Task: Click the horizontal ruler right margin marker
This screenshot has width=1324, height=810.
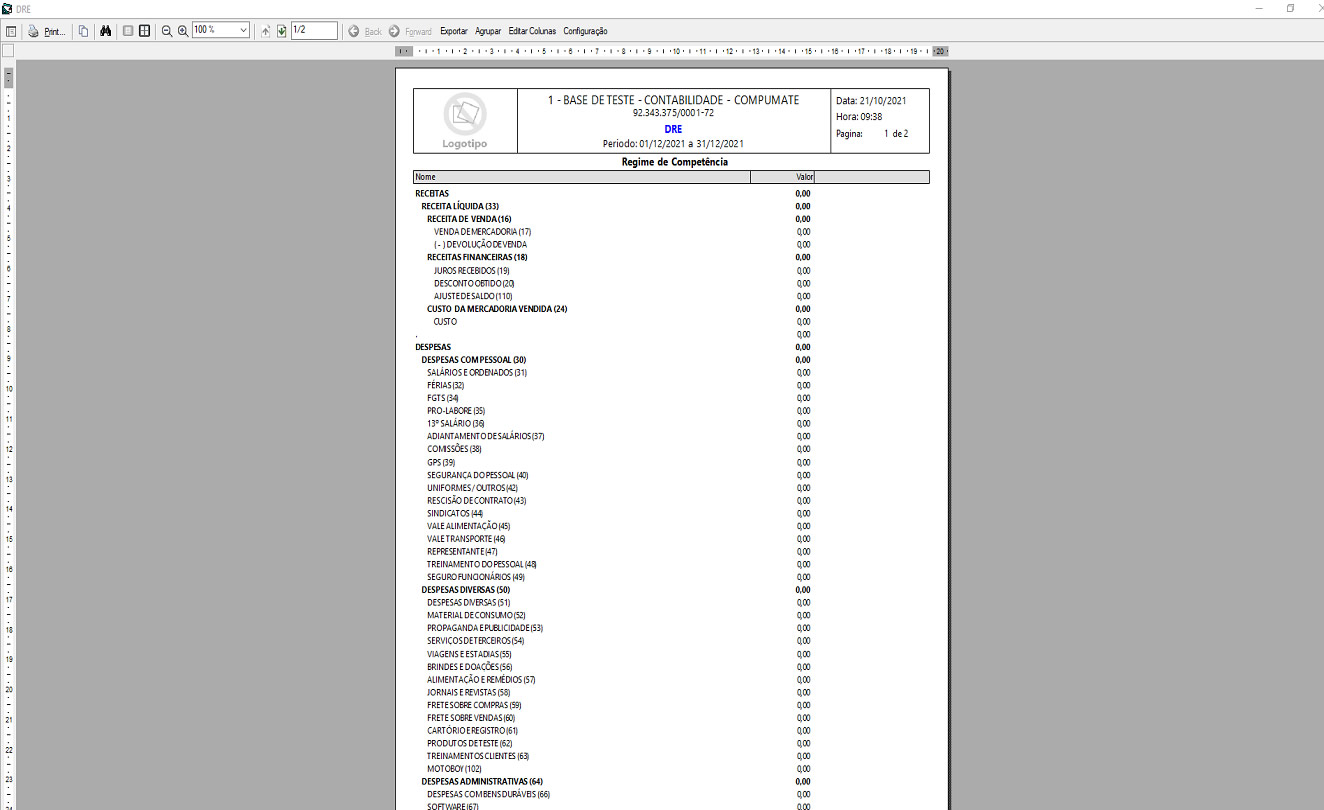Action: 940,51
